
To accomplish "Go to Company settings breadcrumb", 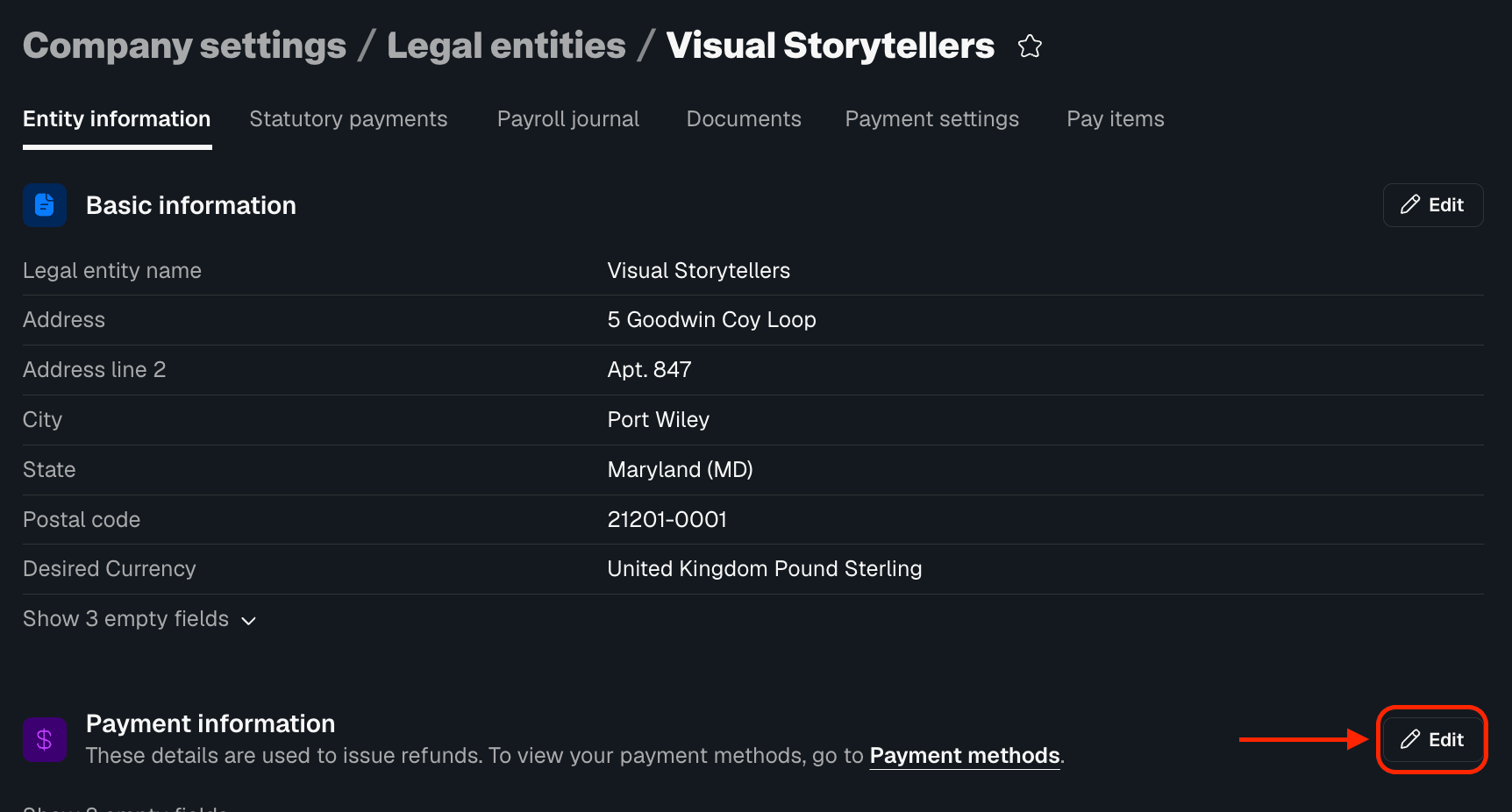I will point(184,46).
